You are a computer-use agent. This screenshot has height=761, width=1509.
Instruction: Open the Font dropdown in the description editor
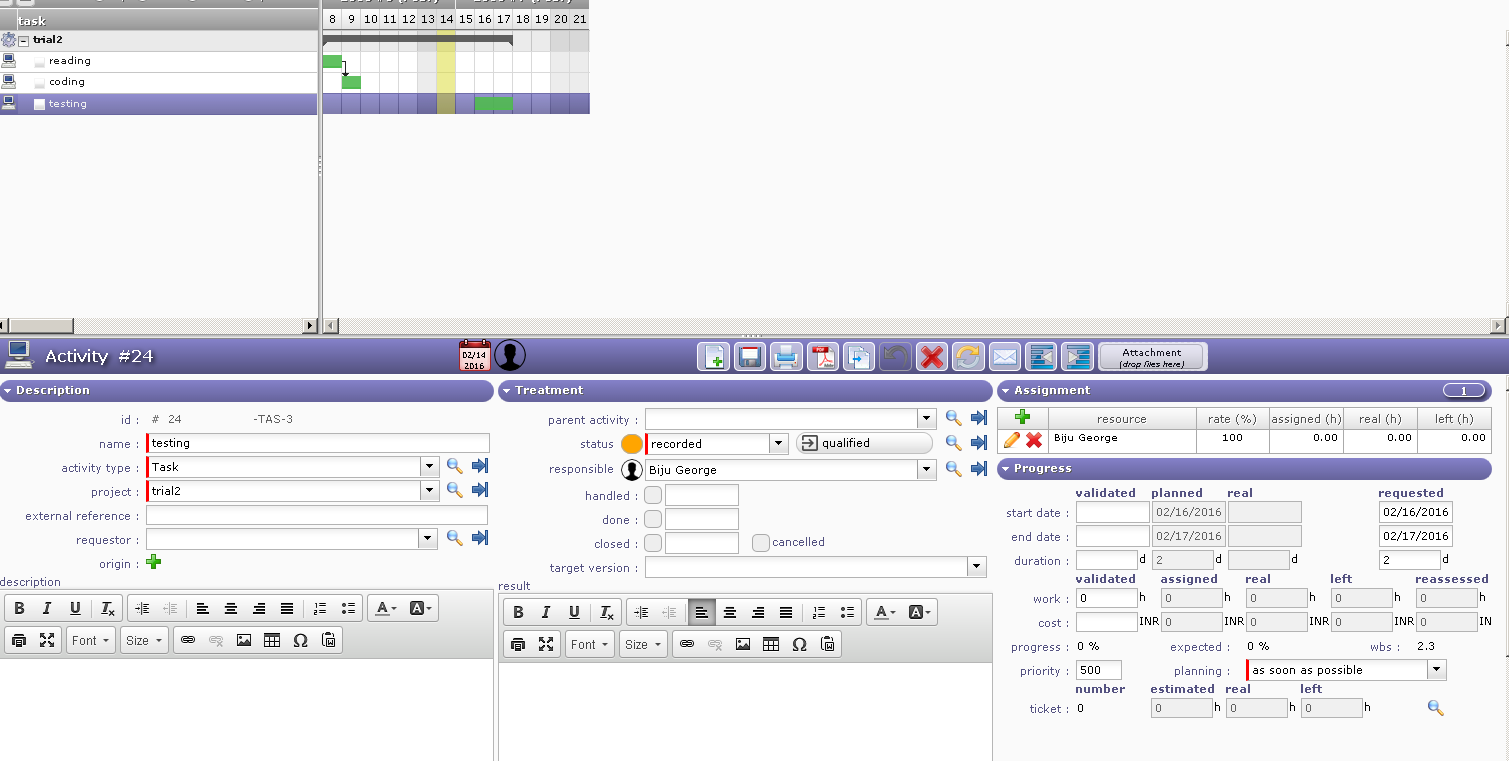coord(92,640)
